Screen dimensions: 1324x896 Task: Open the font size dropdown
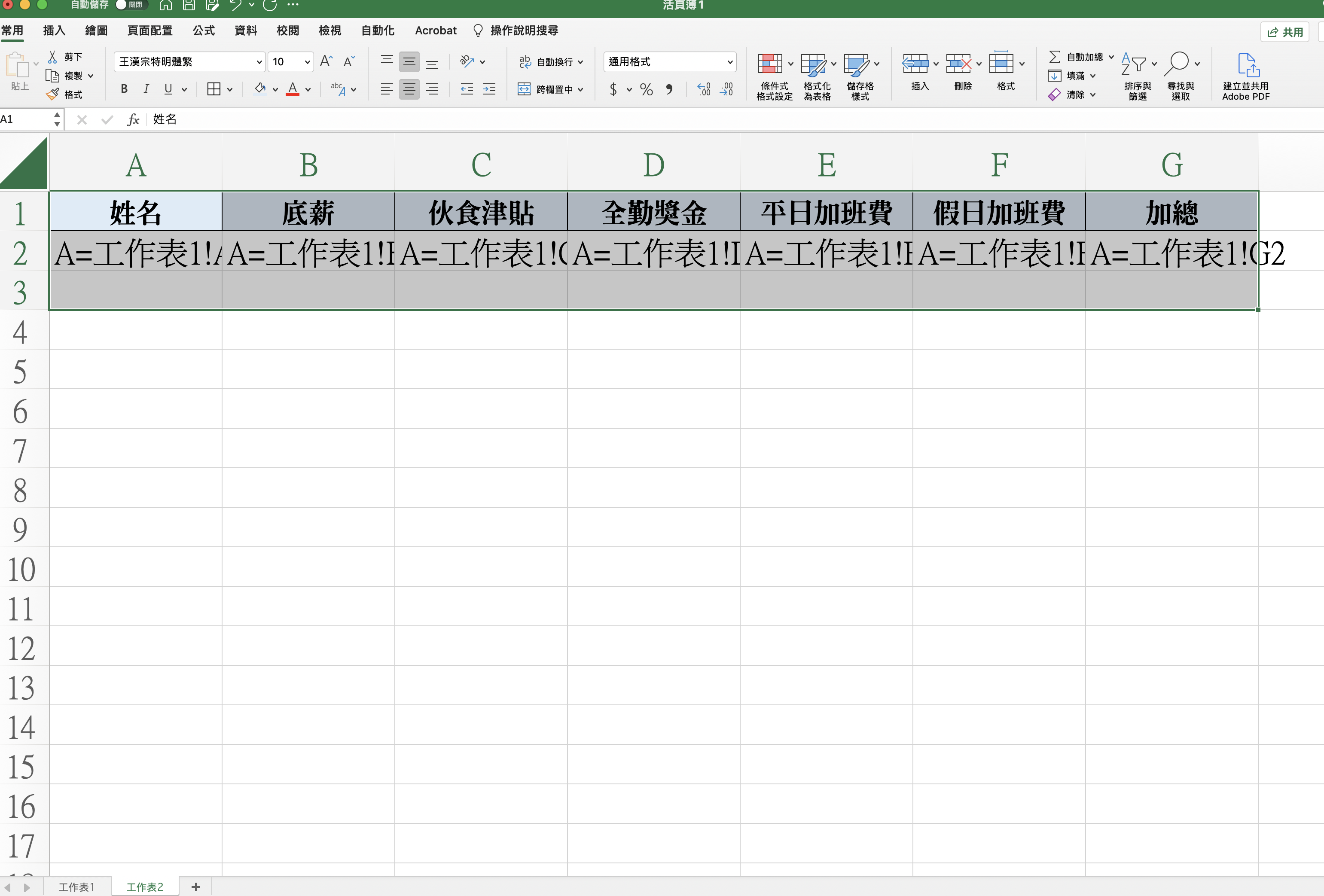coord(307,62)
